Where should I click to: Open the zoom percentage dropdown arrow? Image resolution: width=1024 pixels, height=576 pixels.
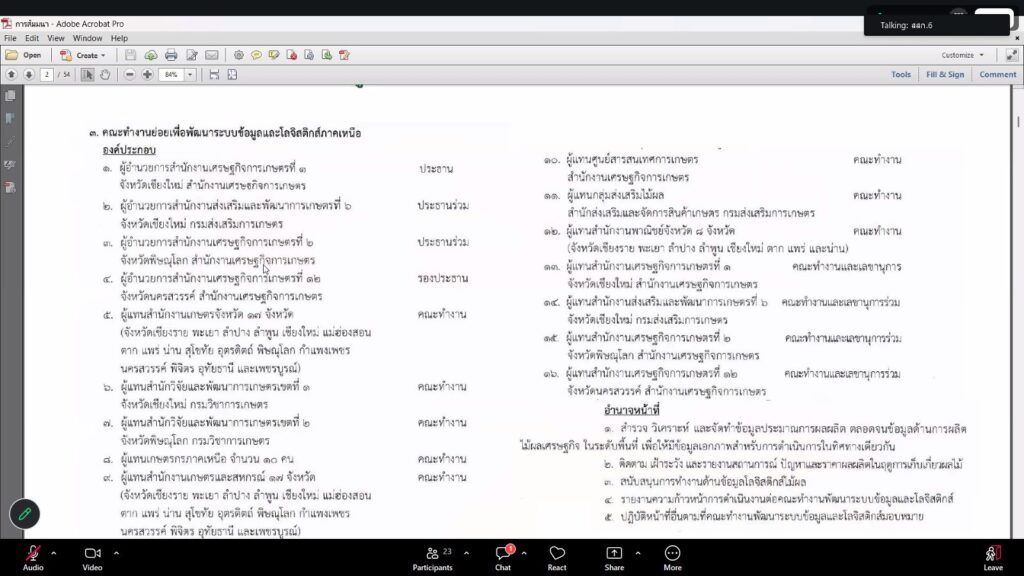[x=190, y=74]
